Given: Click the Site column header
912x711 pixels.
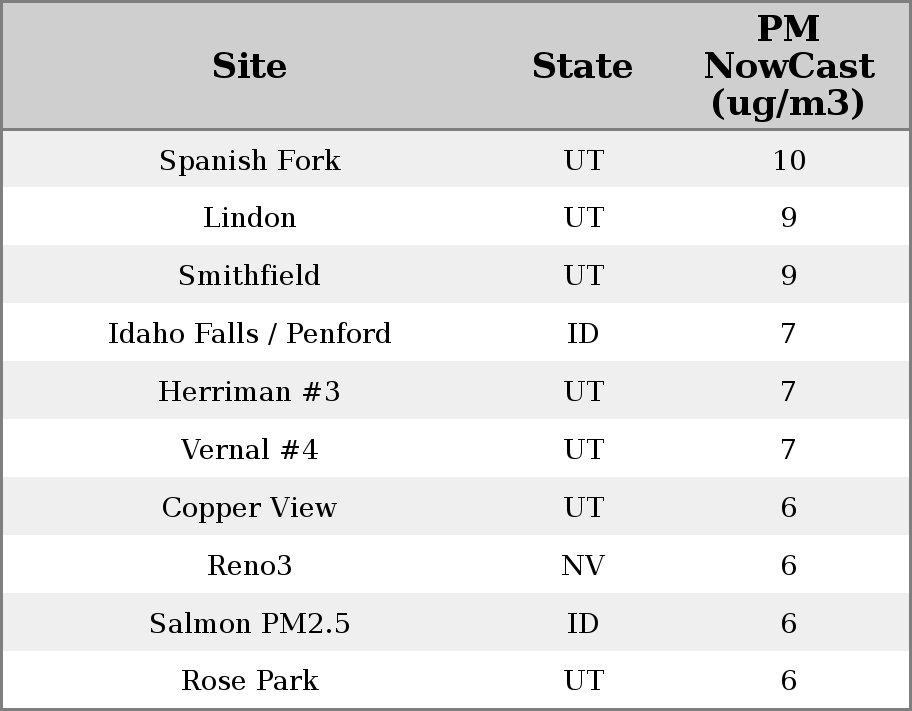Looking at the screenshot, I should pos(250,66).
